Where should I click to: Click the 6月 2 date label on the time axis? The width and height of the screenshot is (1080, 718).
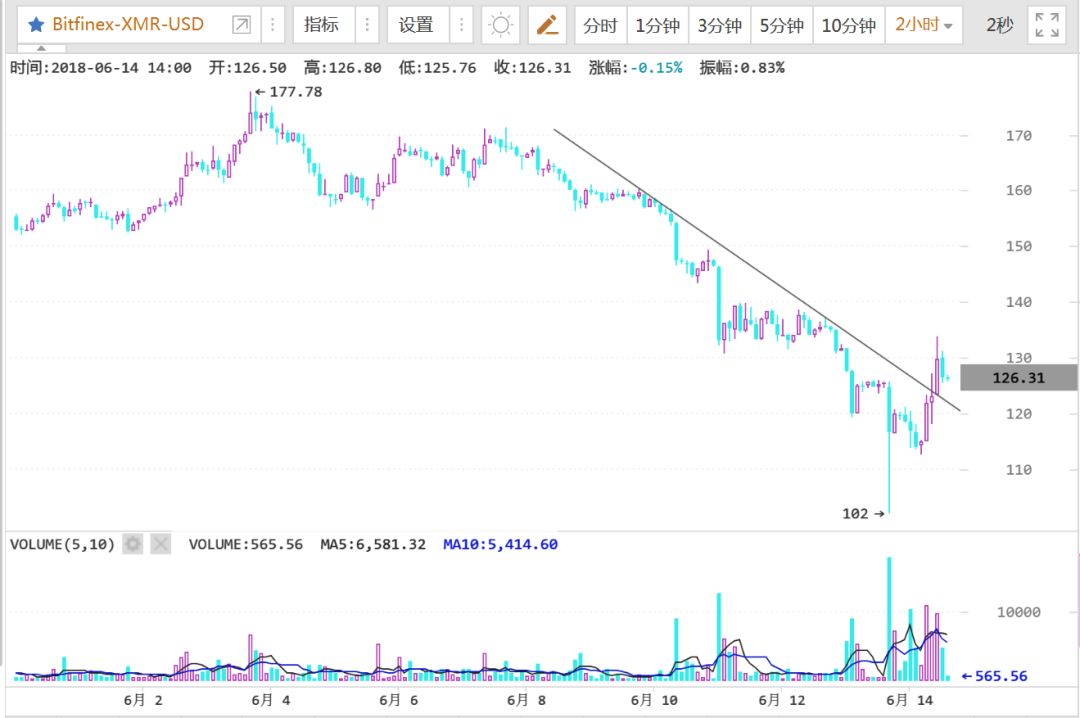(143, 700)
